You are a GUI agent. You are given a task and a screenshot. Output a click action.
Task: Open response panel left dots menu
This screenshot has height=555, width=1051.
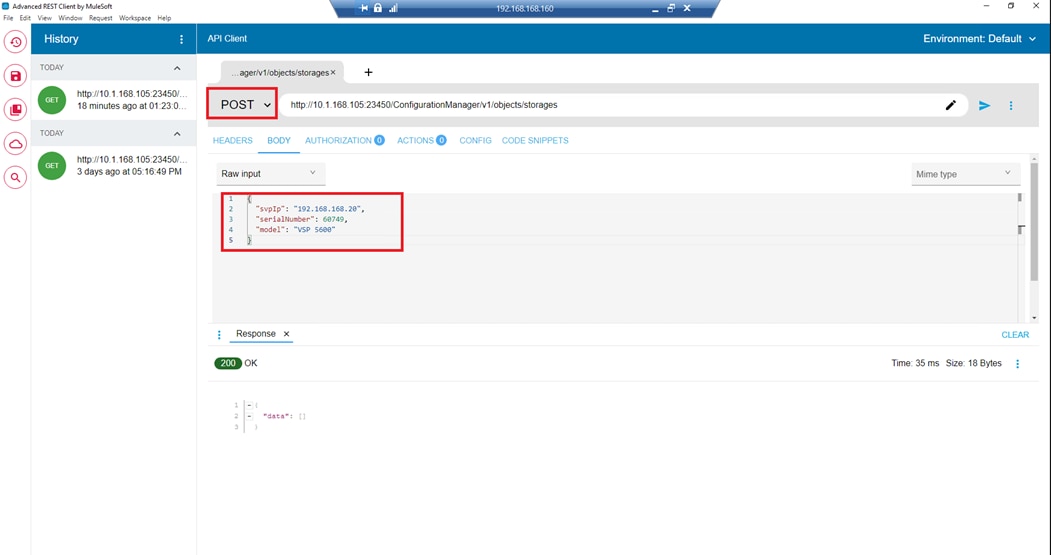click(219, 334)
